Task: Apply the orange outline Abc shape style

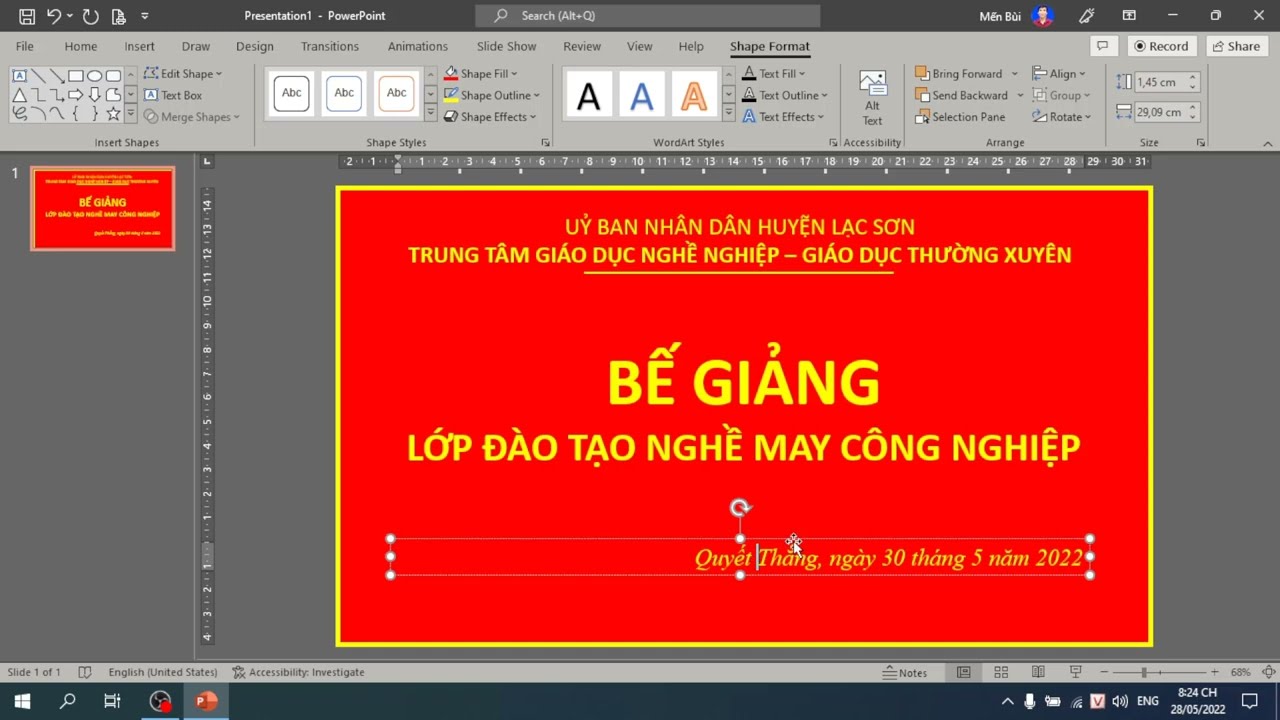Action: point(396,93)
